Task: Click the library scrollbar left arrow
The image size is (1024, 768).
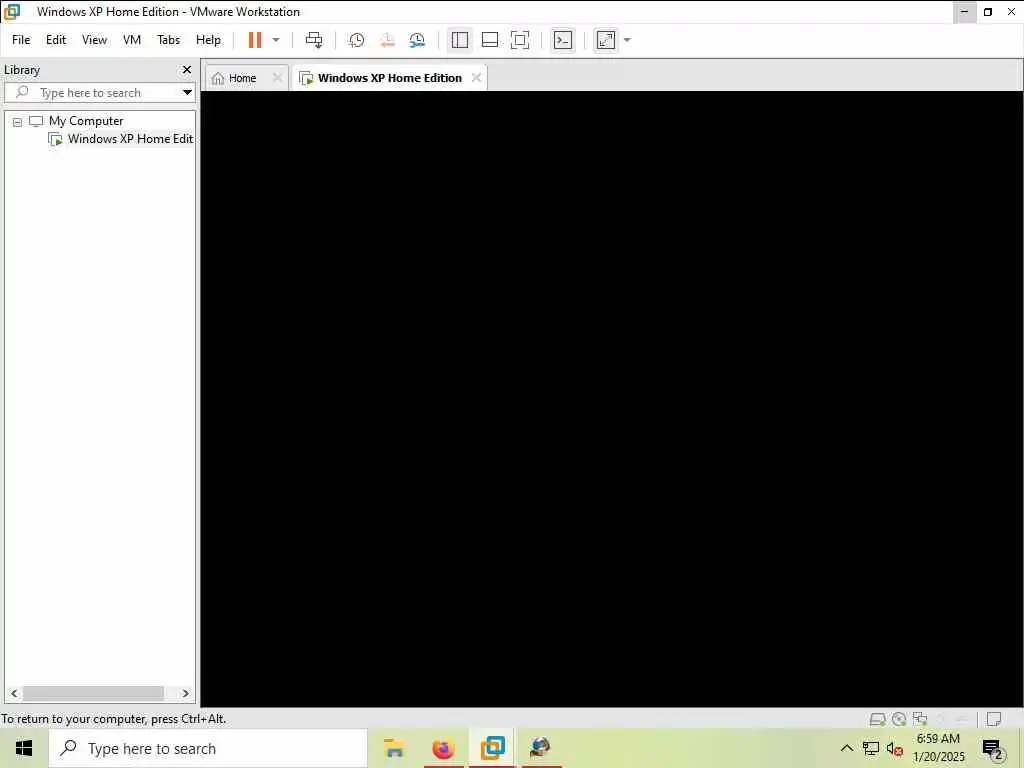Action: (x=14, y=694)
